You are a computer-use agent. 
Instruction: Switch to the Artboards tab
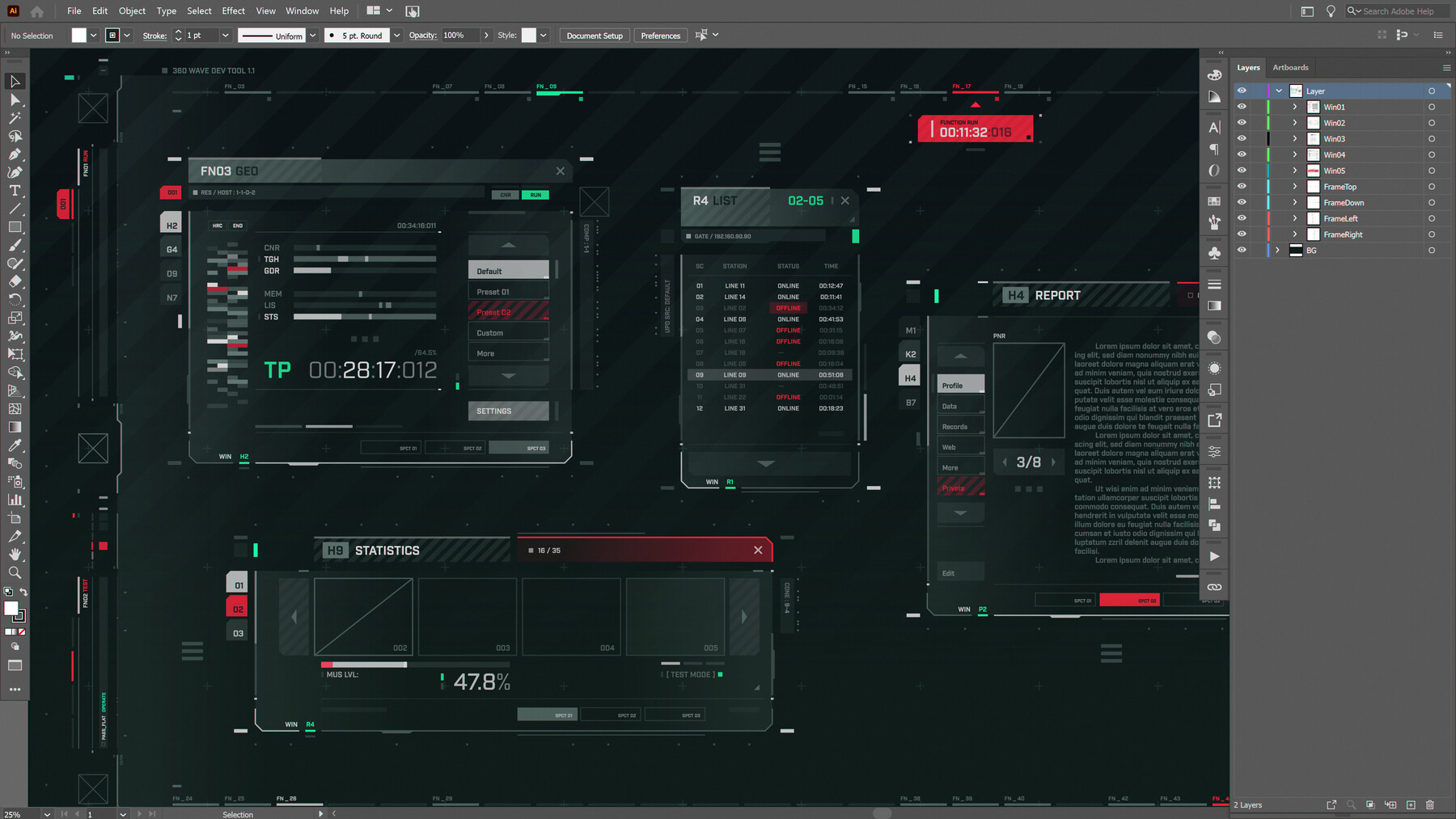coord(1290,67)
